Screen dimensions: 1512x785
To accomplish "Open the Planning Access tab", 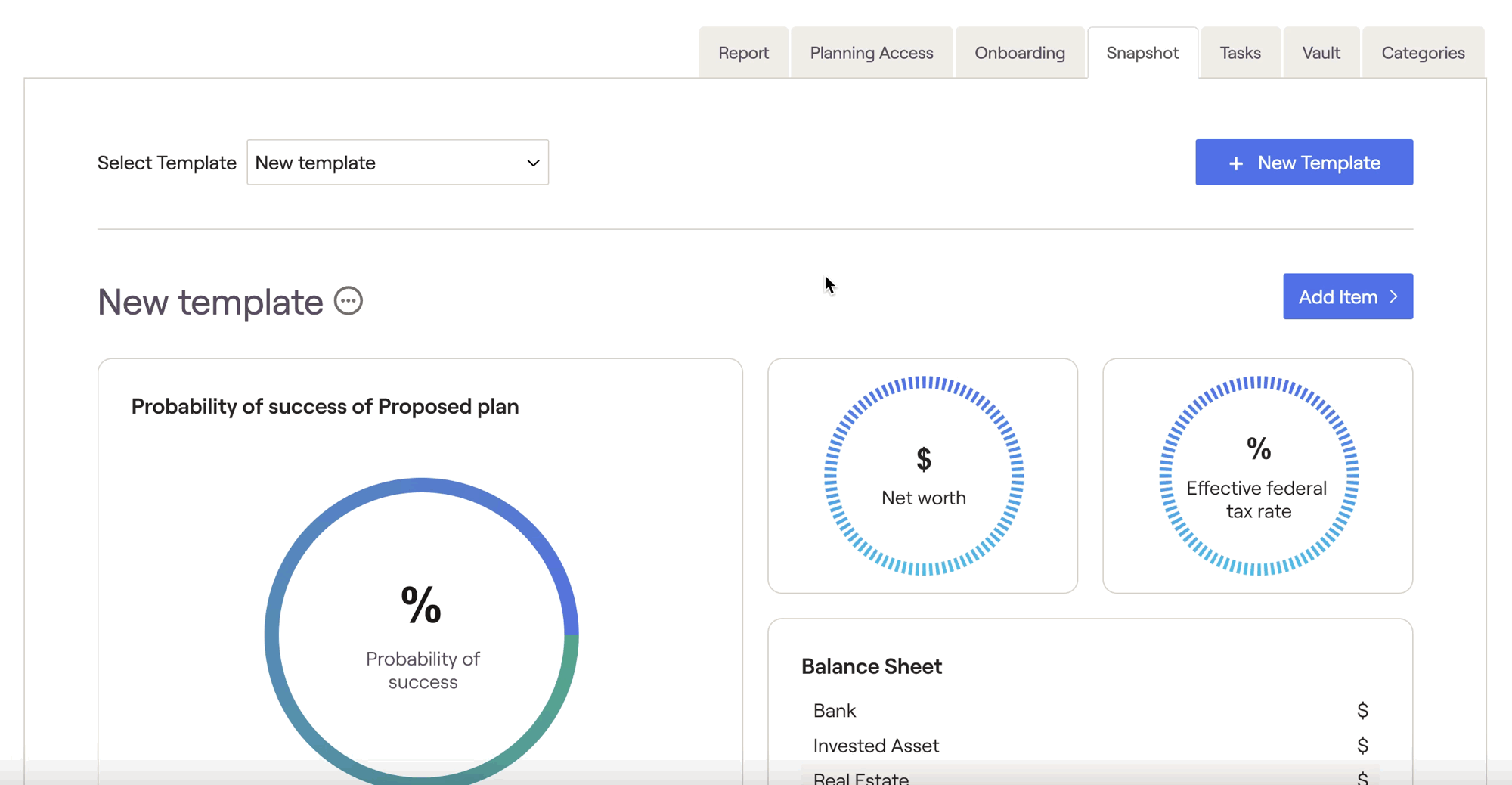I will pos(871,53).
